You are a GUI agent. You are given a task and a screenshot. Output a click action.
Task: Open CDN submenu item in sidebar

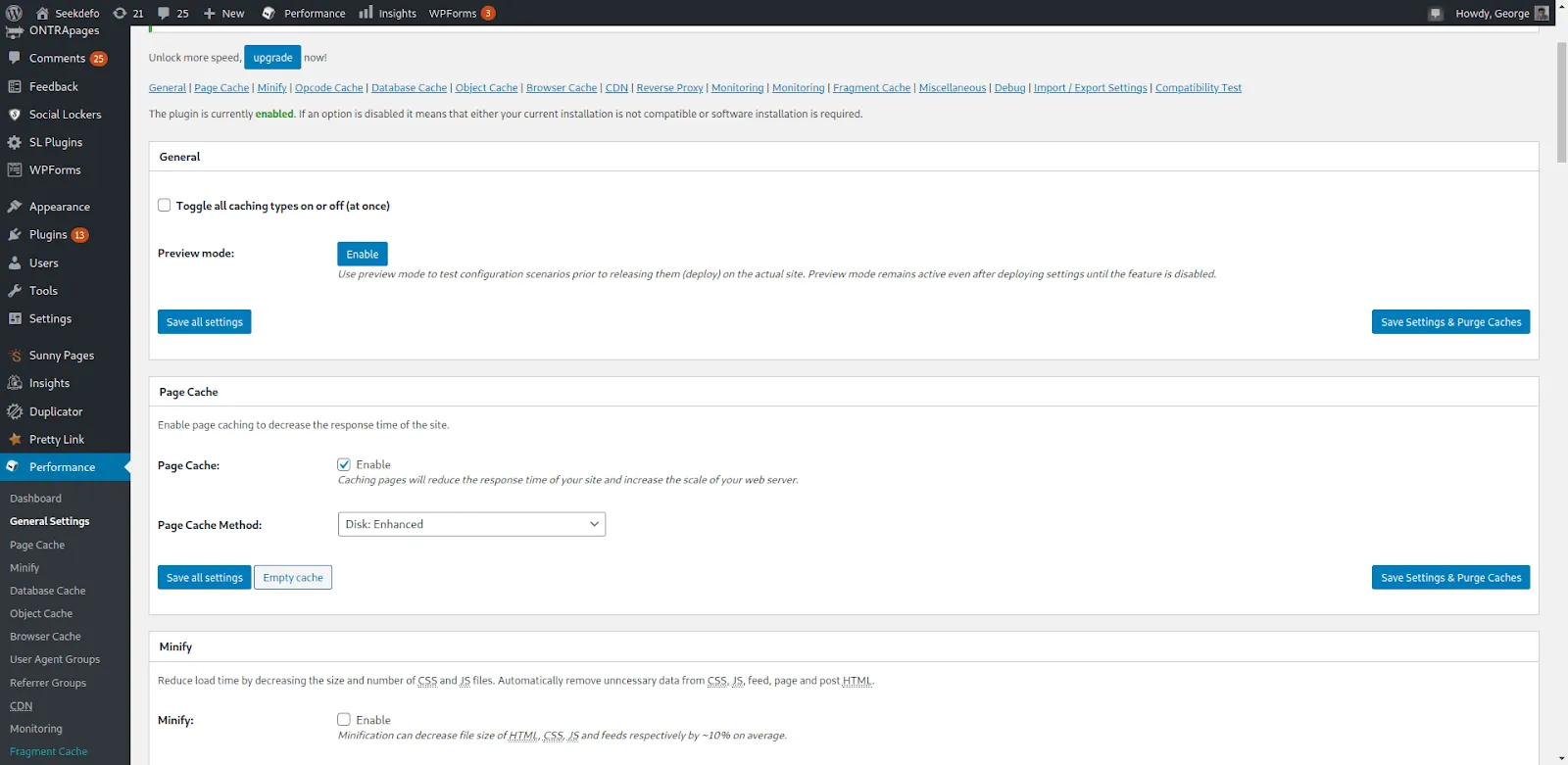point(21,705)
